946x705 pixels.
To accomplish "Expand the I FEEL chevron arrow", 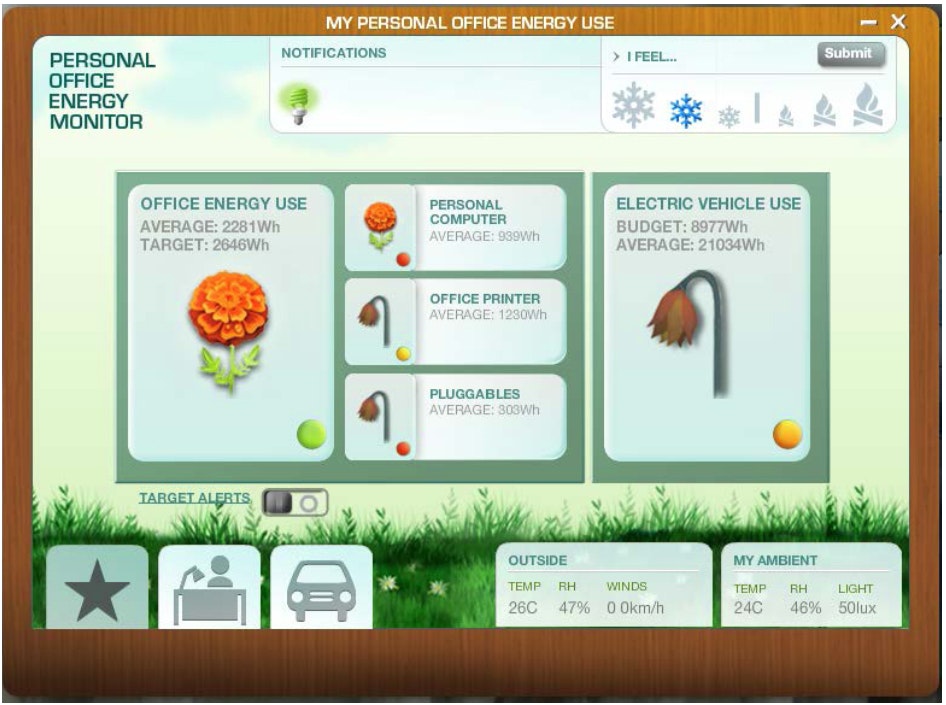I will tap(616, 58).
